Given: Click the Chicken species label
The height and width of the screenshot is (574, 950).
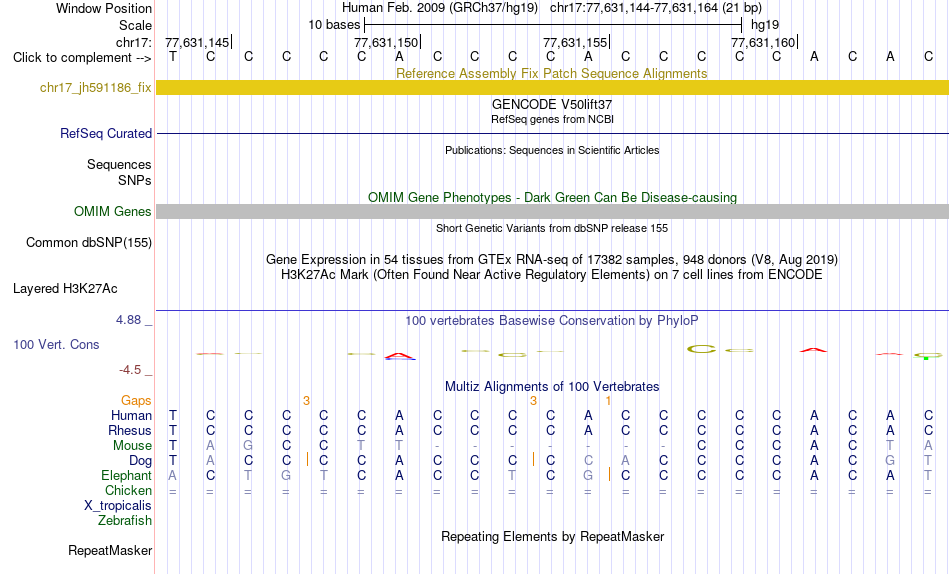Looking at the screenshot, I should (128, 490).
